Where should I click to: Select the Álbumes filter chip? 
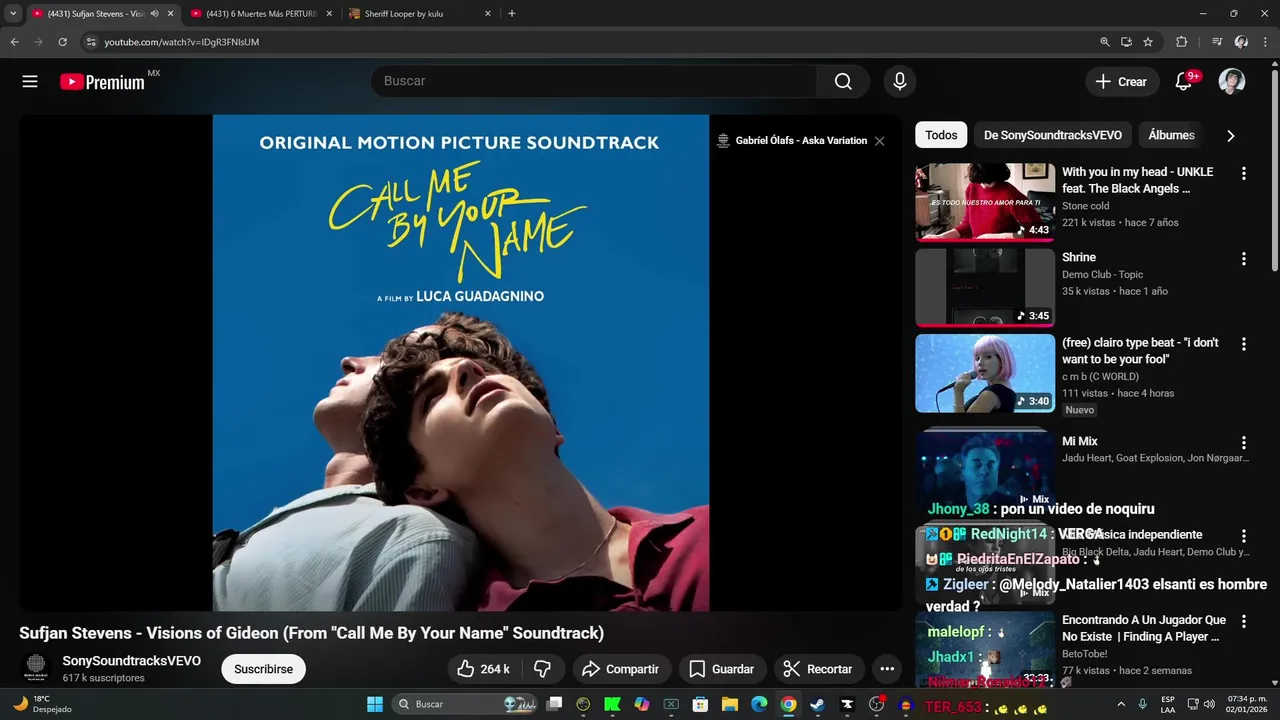coord(1171,135)
